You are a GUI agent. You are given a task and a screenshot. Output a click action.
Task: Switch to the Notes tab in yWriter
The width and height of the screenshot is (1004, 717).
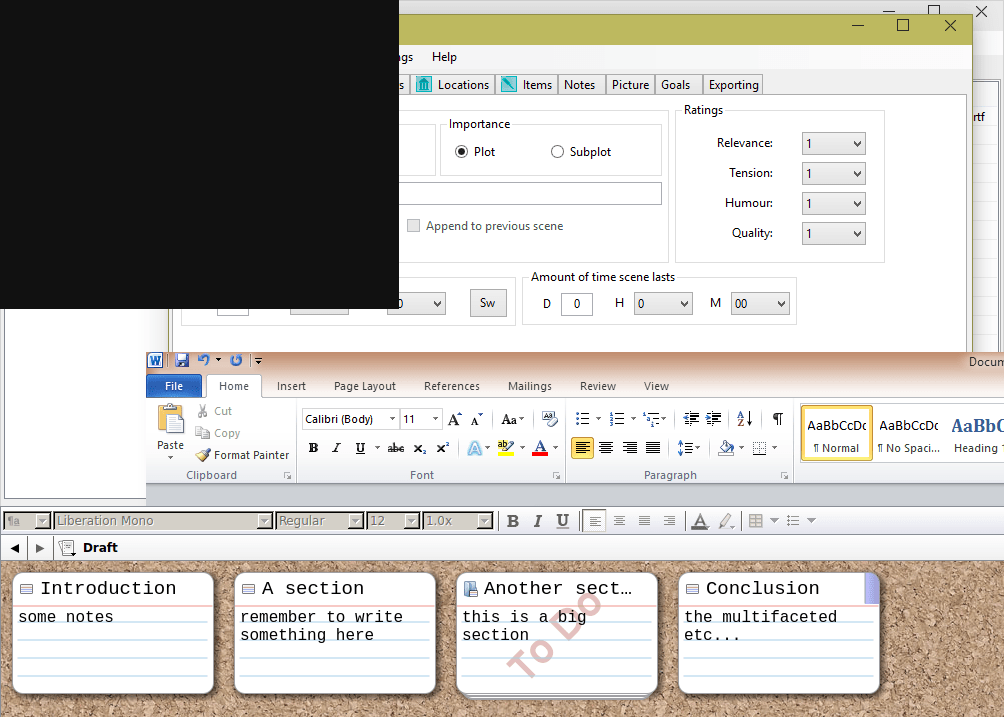point(579,85)
